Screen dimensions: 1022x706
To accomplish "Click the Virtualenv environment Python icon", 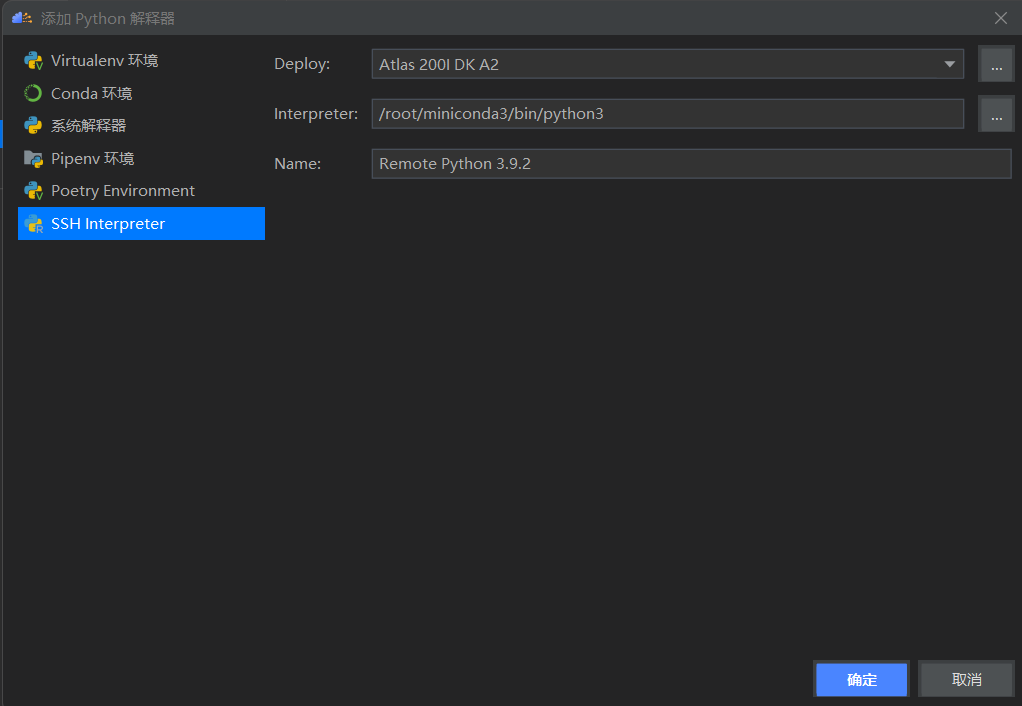I will 33,61.
